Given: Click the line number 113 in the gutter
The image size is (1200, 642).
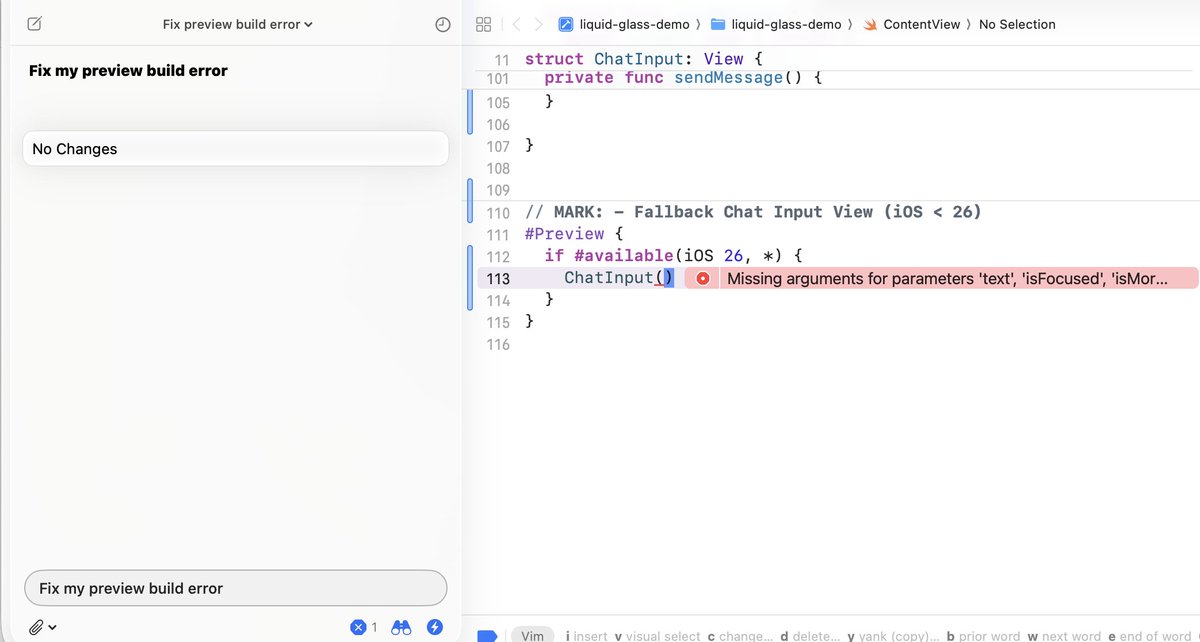Looking at the screenshot, I should click(x=498, y=279).
